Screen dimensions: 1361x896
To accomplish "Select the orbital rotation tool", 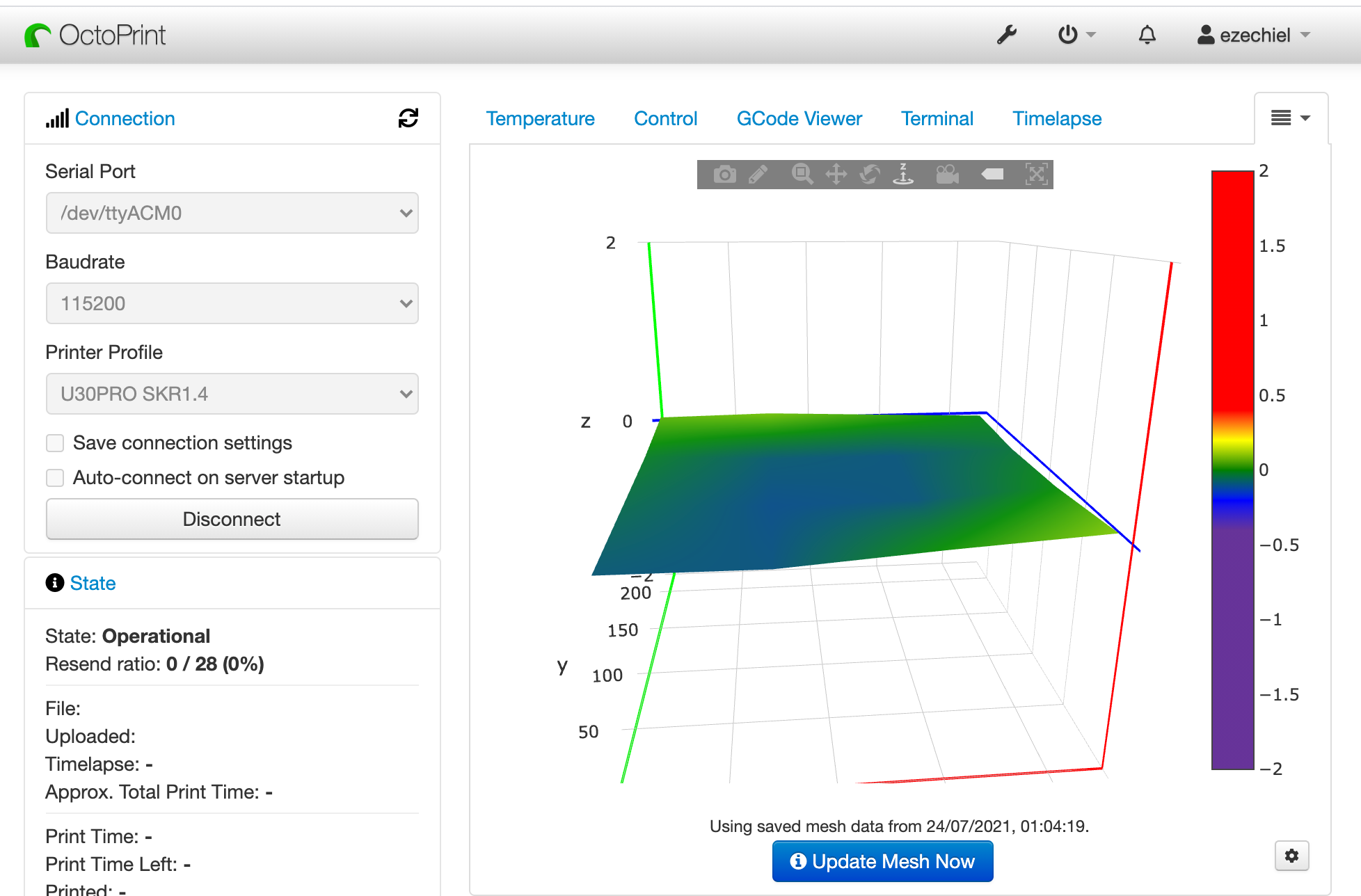I will [x=870, y=175].
